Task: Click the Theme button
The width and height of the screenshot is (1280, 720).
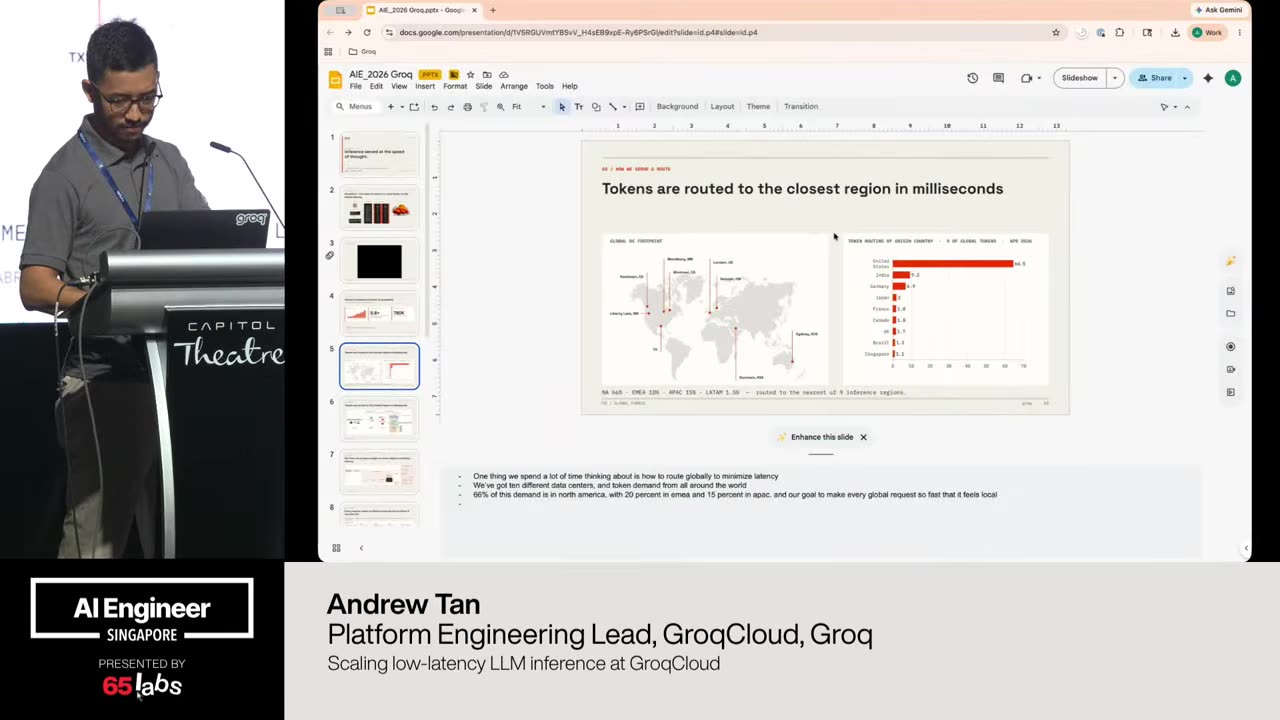Action: click(x=758, y=107)
